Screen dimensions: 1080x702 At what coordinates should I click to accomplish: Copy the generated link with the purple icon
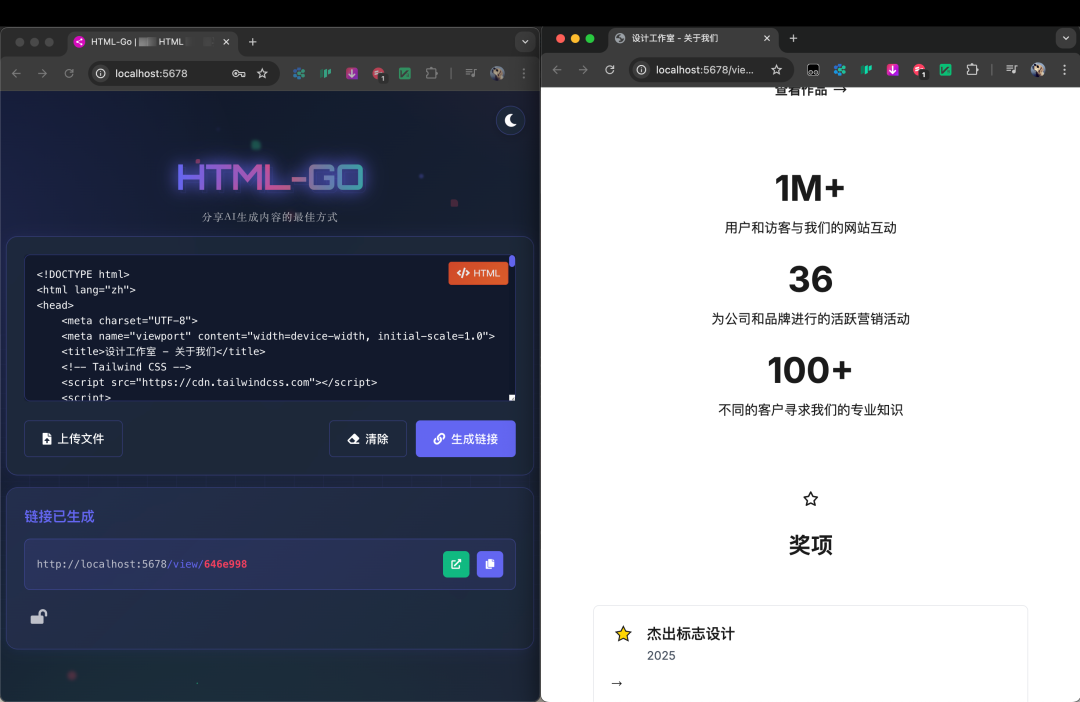490,564
